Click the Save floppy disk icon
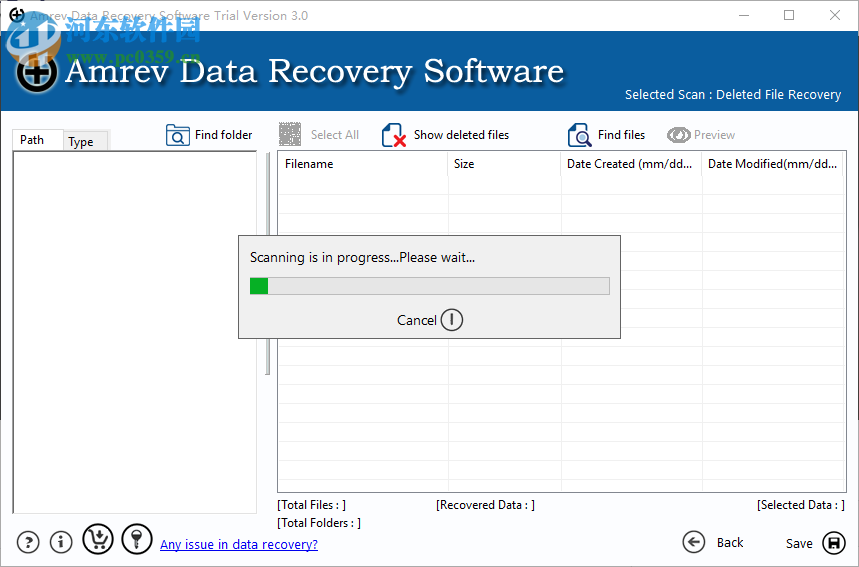The image size is (859, 567). tap(834, 543)
